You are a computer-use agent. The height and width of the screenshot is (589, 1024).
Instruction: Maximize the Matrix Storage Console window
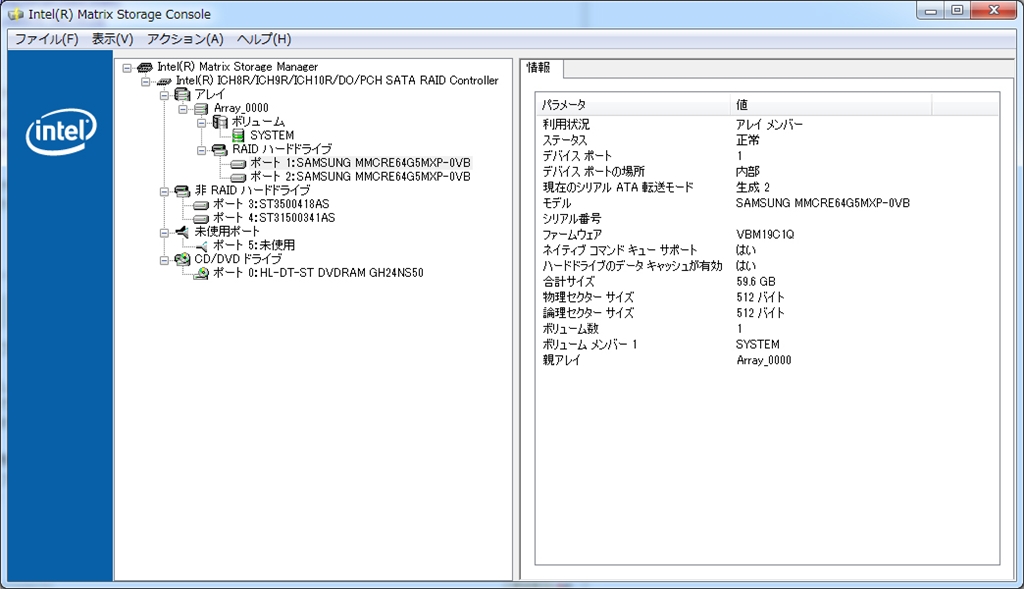[957, 10]
